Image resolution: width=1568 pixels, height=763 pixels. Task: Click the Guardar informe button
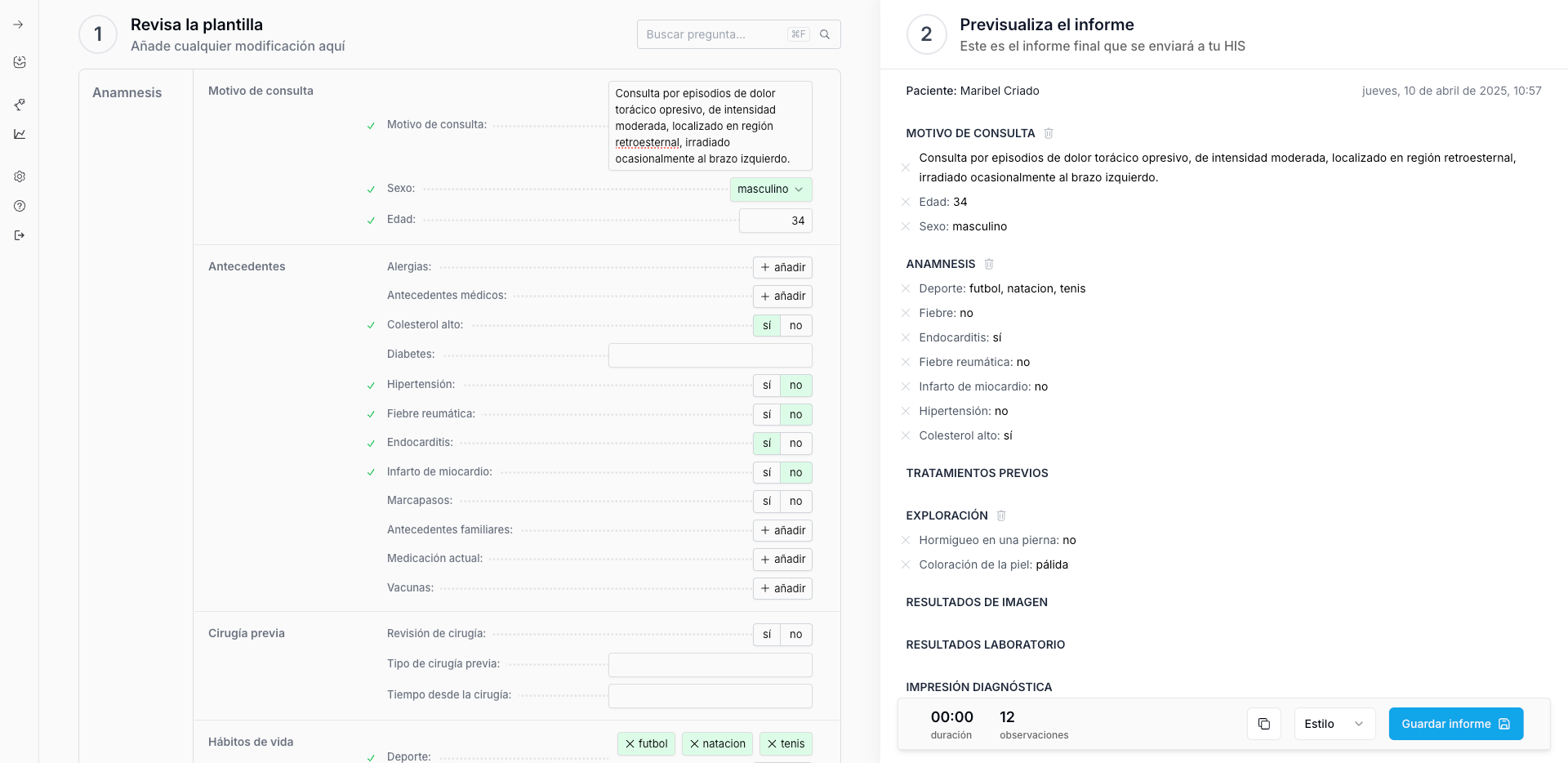click(x=1455, y=724)
